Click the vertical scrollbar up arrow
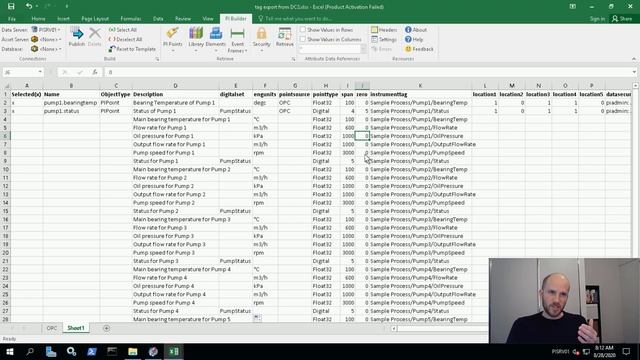The image size is (640, 360). [x=636, y=86]
